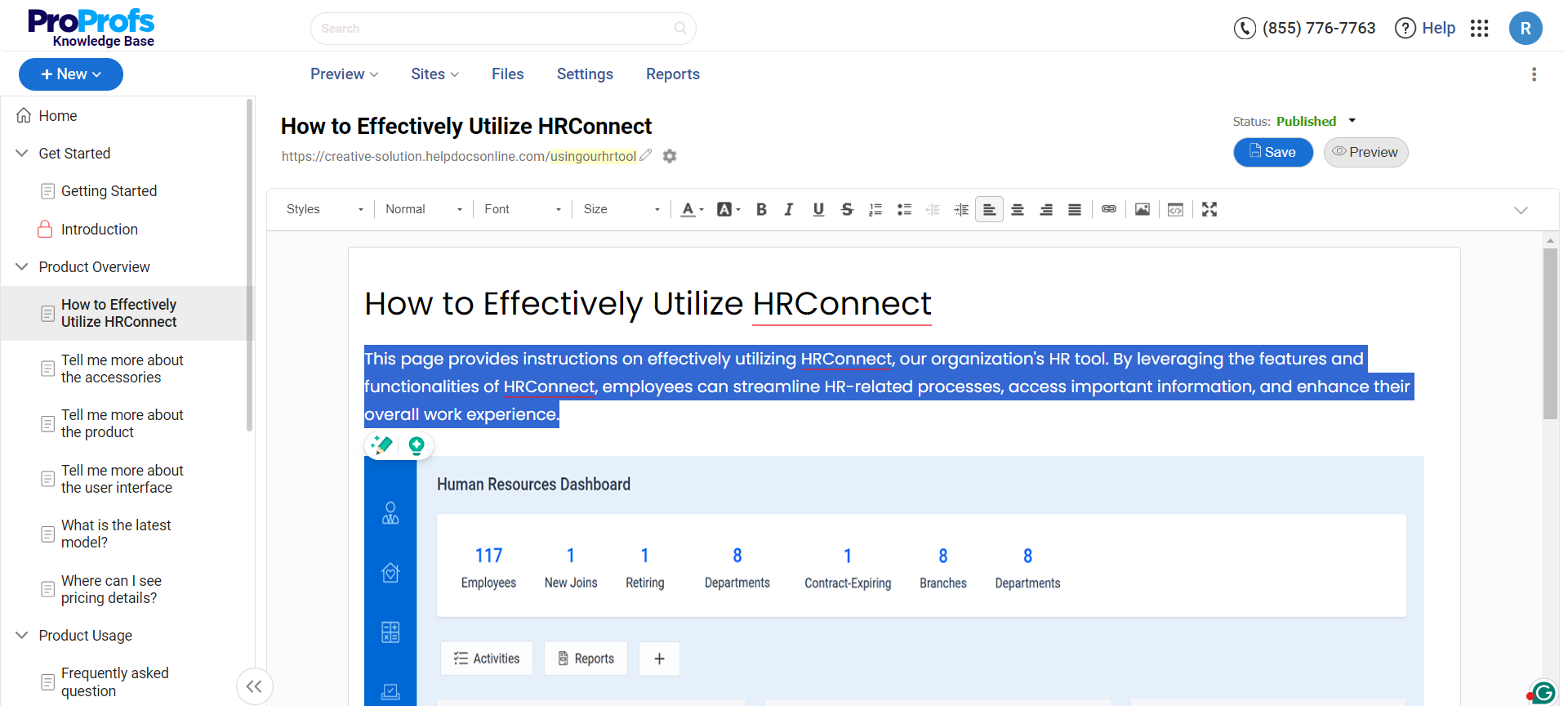Open What is the latest model page
Viewport: 1568px width, 706px height.
point(116,534)
